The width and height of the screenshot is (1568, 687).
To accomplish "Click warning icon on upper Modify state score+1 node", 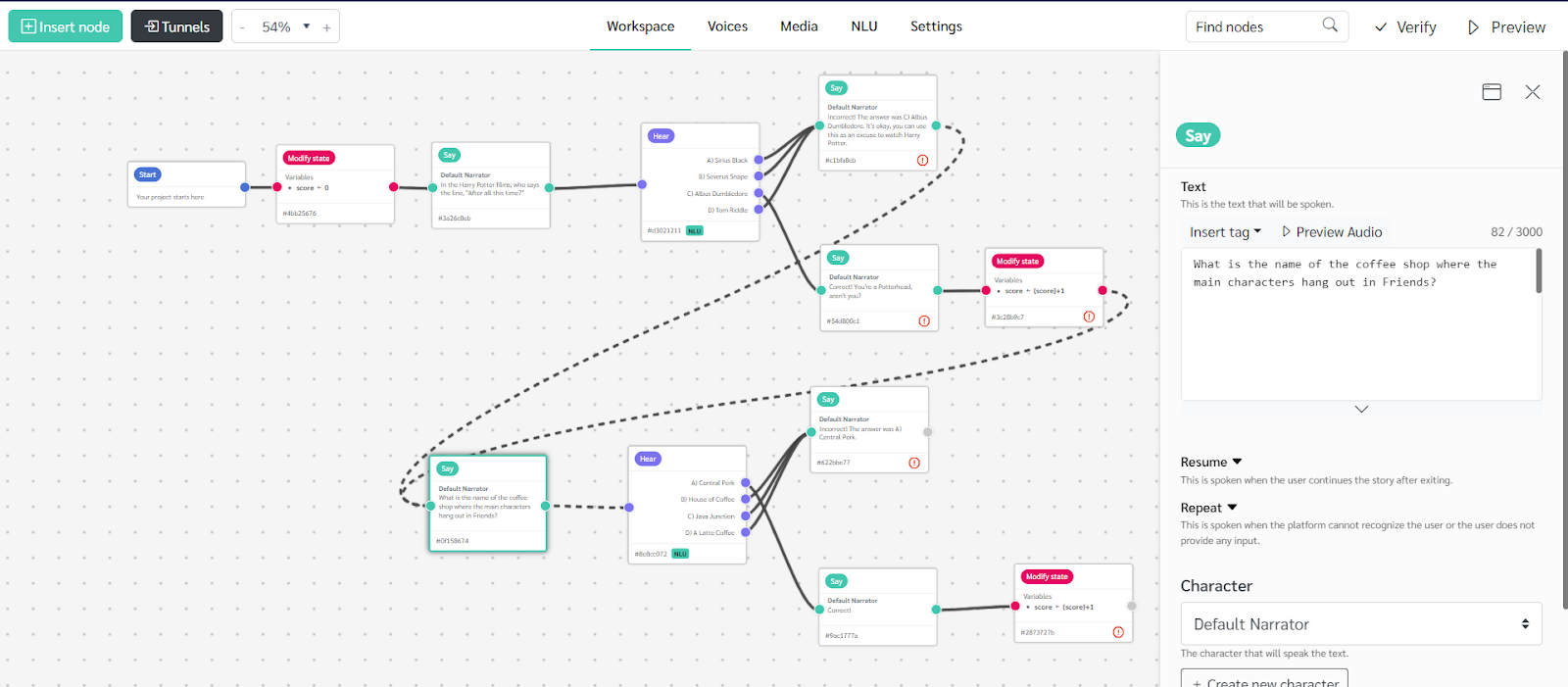I will tap(1089, 317).
